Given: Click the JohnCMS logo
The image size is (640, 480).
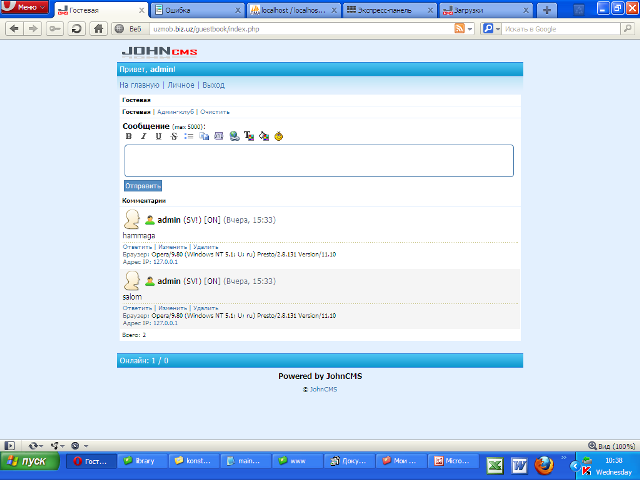Looking at the screenshot, I should tap(159, 52).
